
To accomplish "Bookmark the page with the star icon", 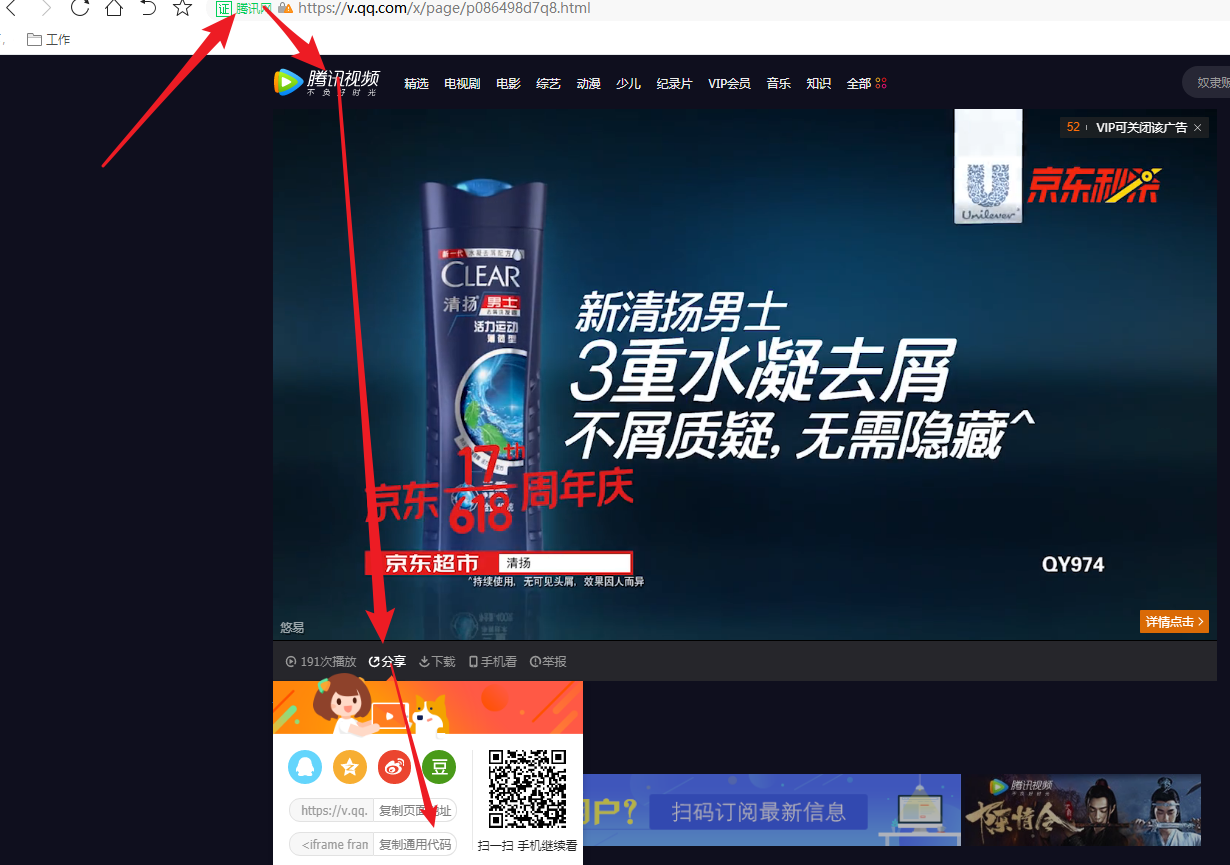I will 182,8.
